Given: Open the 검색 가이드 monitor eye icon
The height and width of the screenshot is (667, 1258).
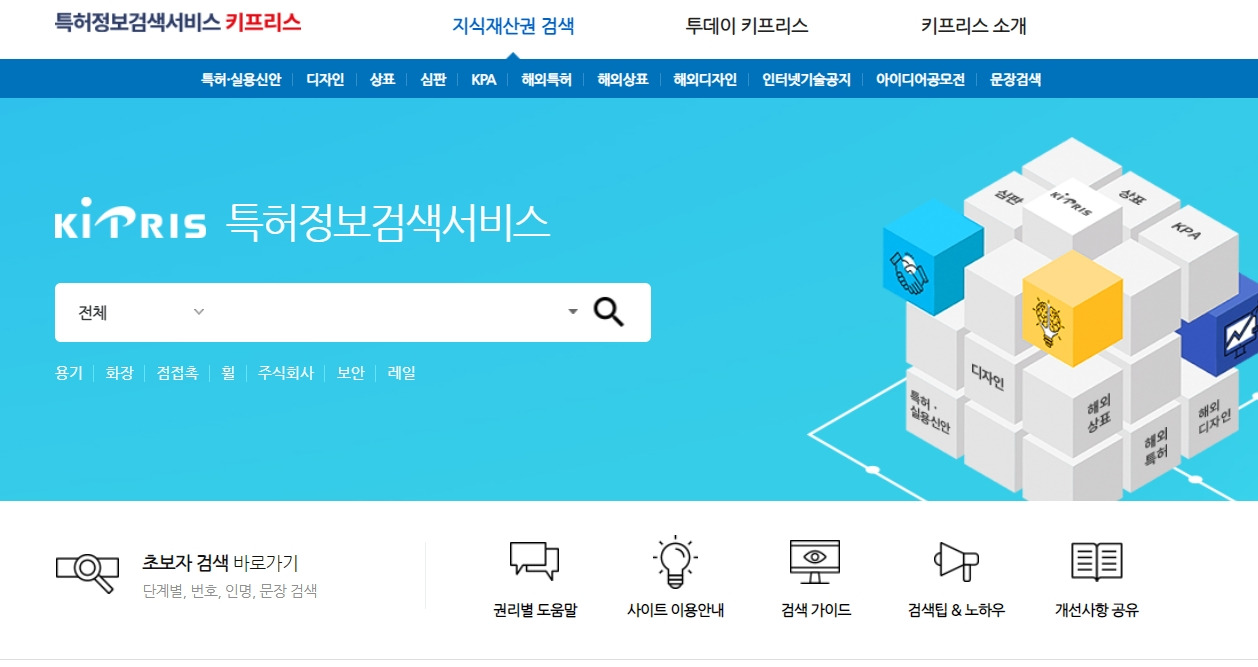Looking at the screenshot, I should pyautogui.click(x=815, y=562).
